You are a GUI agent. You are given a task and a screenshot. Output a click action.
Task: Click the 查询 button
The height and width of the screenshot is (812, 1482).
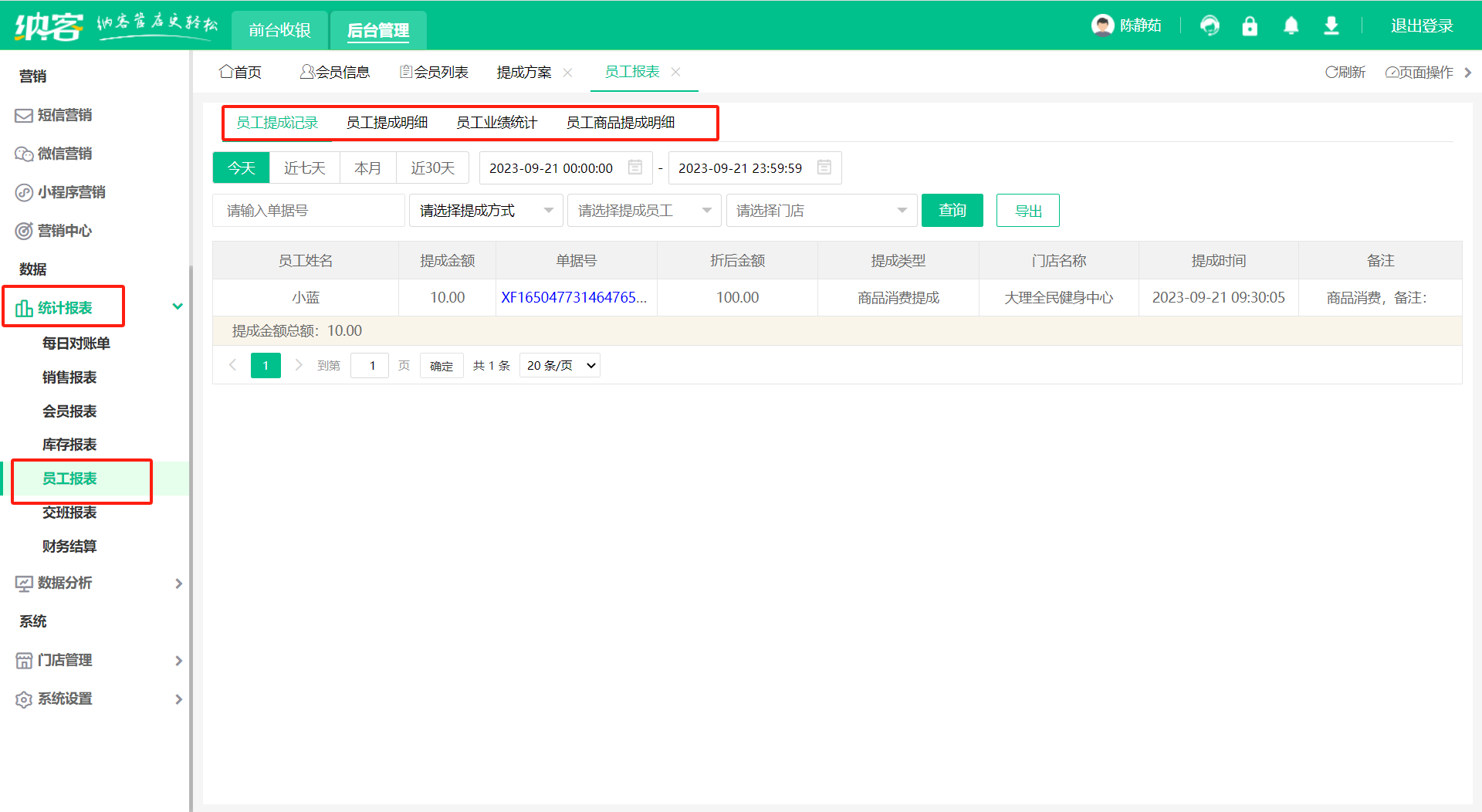point(952,211)
